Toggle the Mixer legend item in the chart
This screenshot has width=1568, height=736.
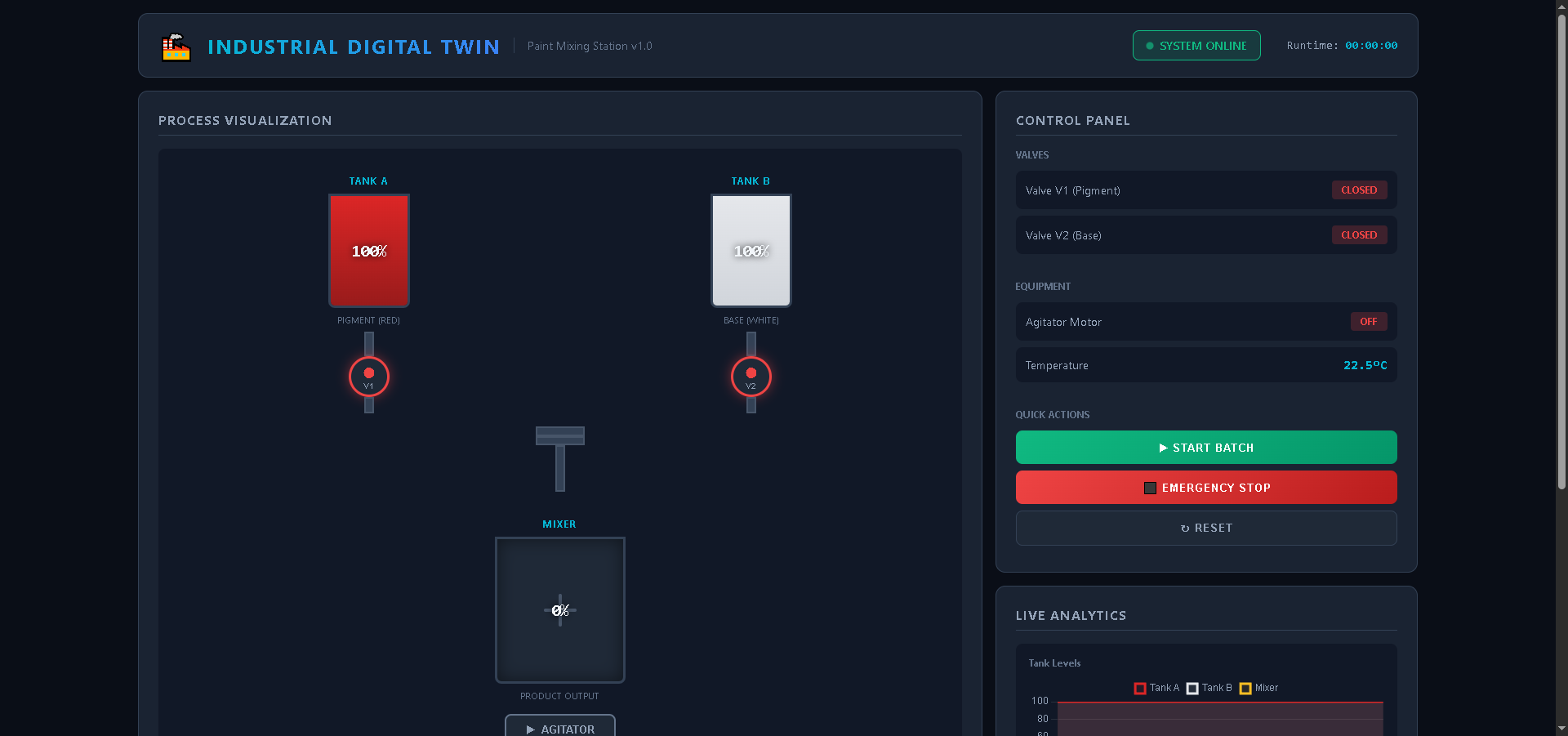coord(1258,688)
